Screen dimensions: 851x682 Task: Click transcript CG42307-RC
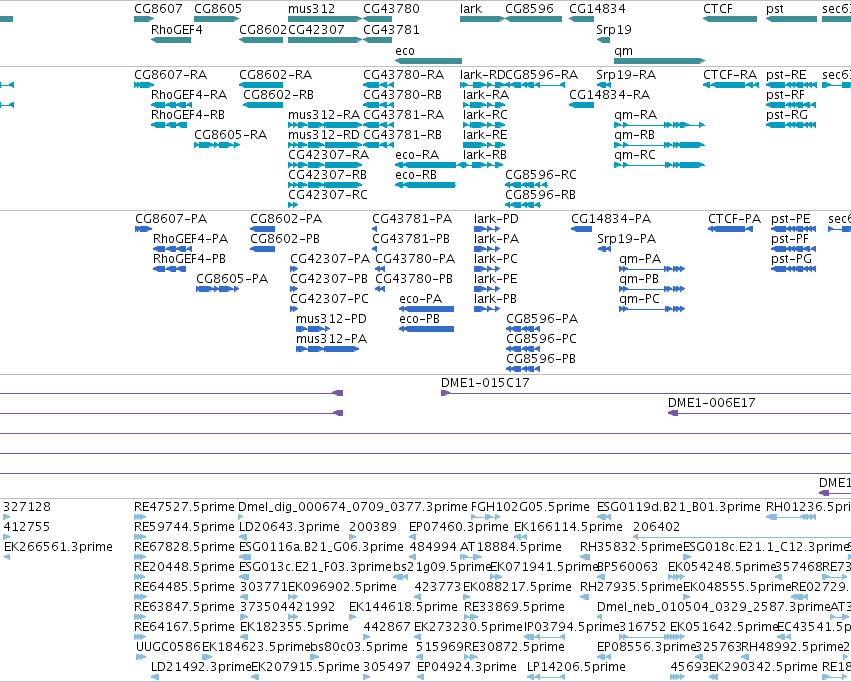[328, 195]
